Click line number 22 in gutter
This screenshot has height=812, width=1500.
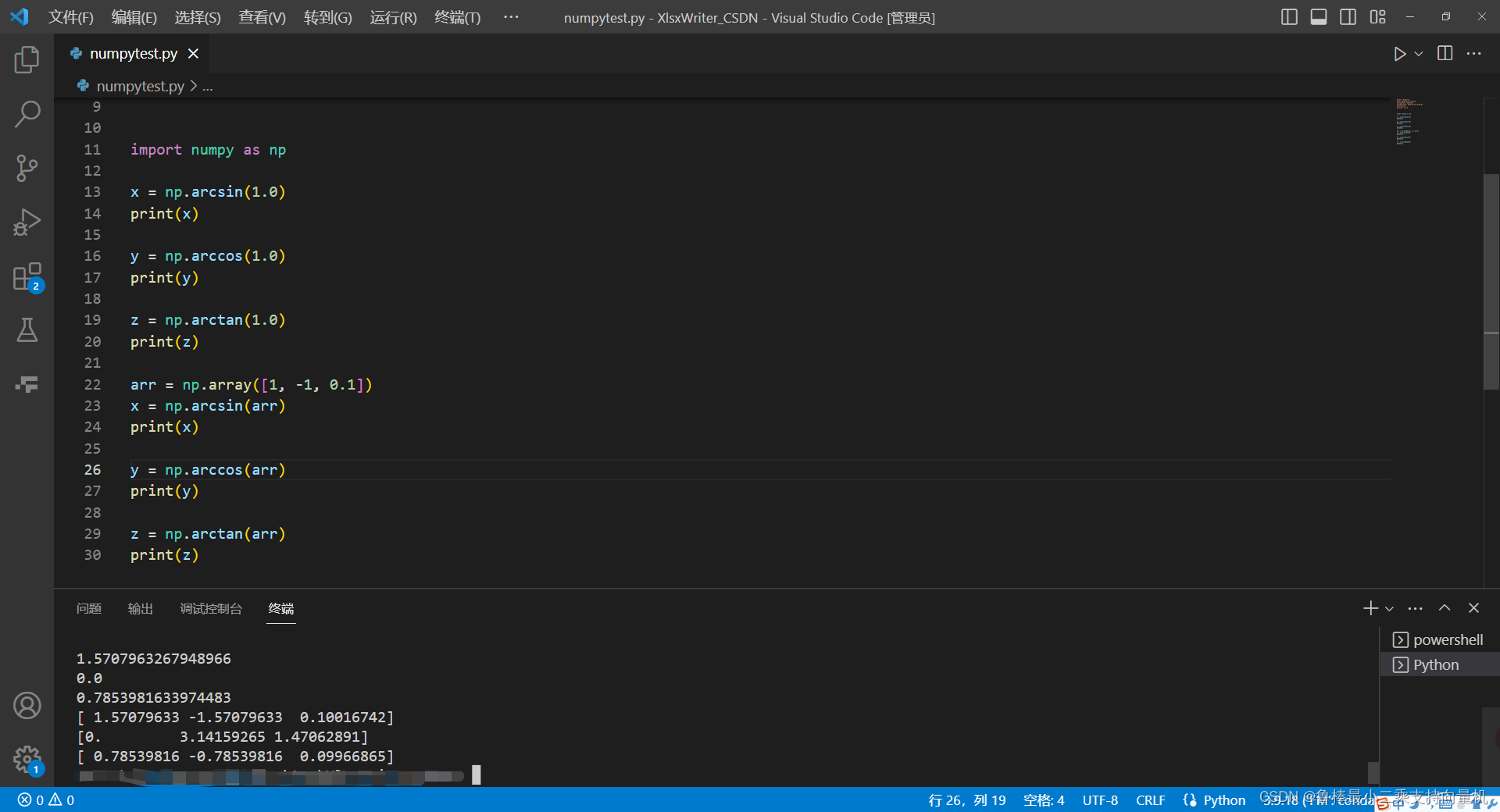92,385
